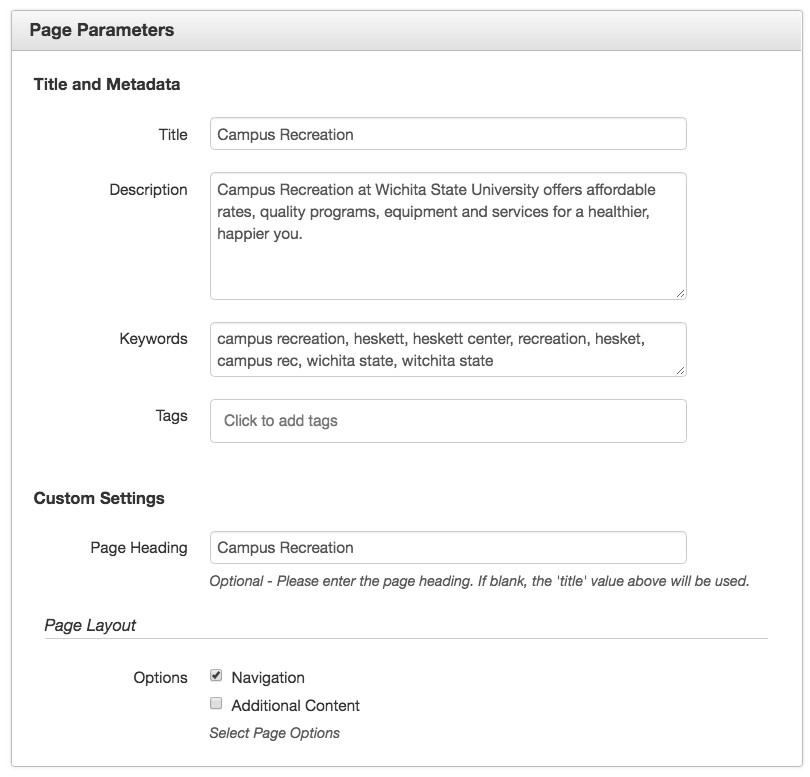Click the Keywords box resize handle
The image size is (810, 777).
coord(680,370)
